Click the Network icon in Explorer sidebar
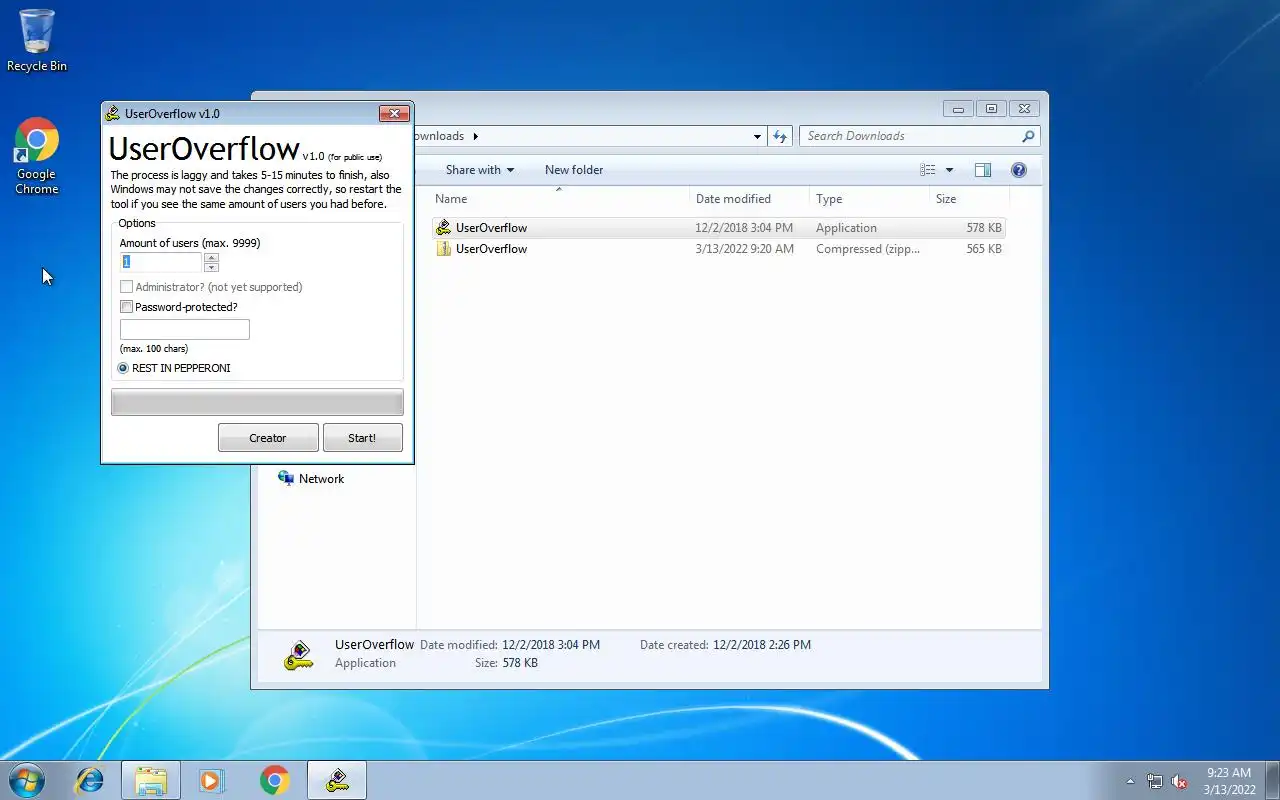 tap(286, 478)
